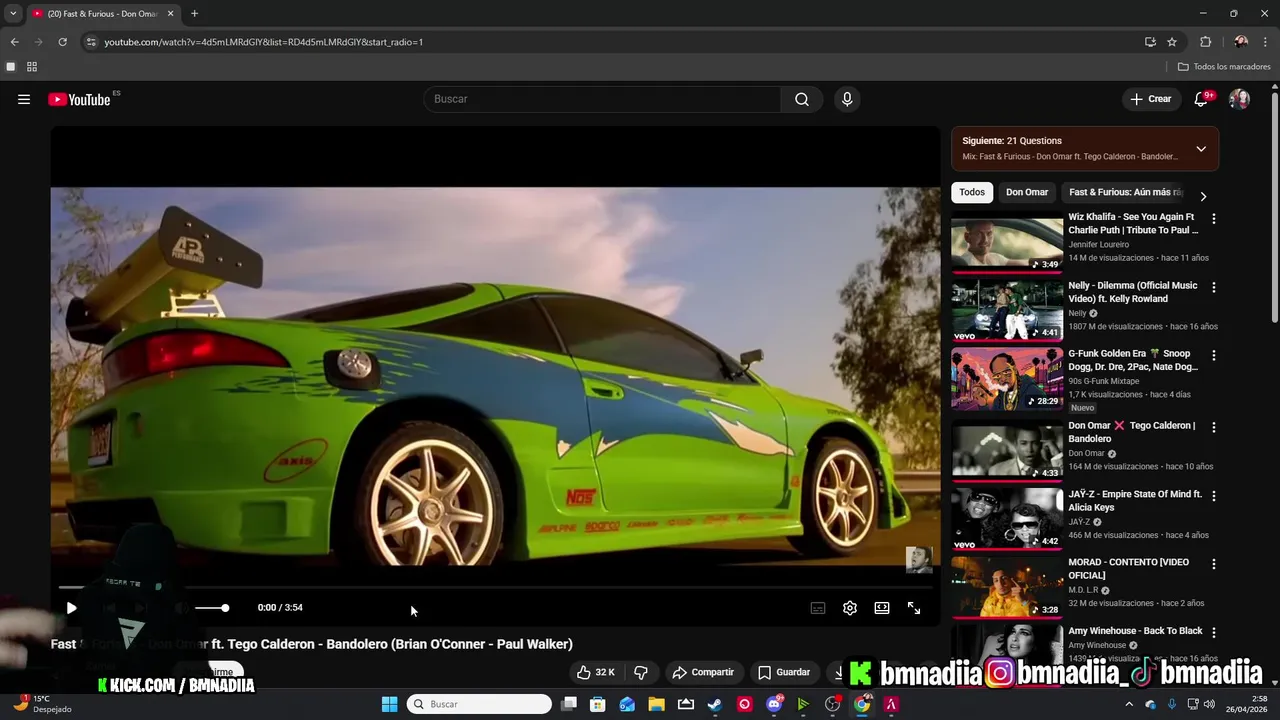Show more filter chips with right arrow

tap(1203, 196)
